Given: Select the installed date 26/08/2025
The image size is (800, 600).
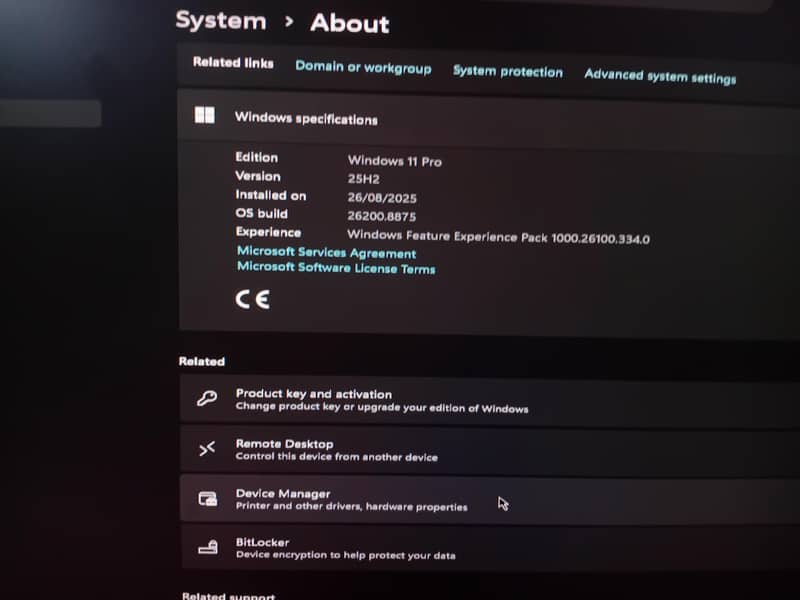Looking at the screenshot, I should (382, 197).
